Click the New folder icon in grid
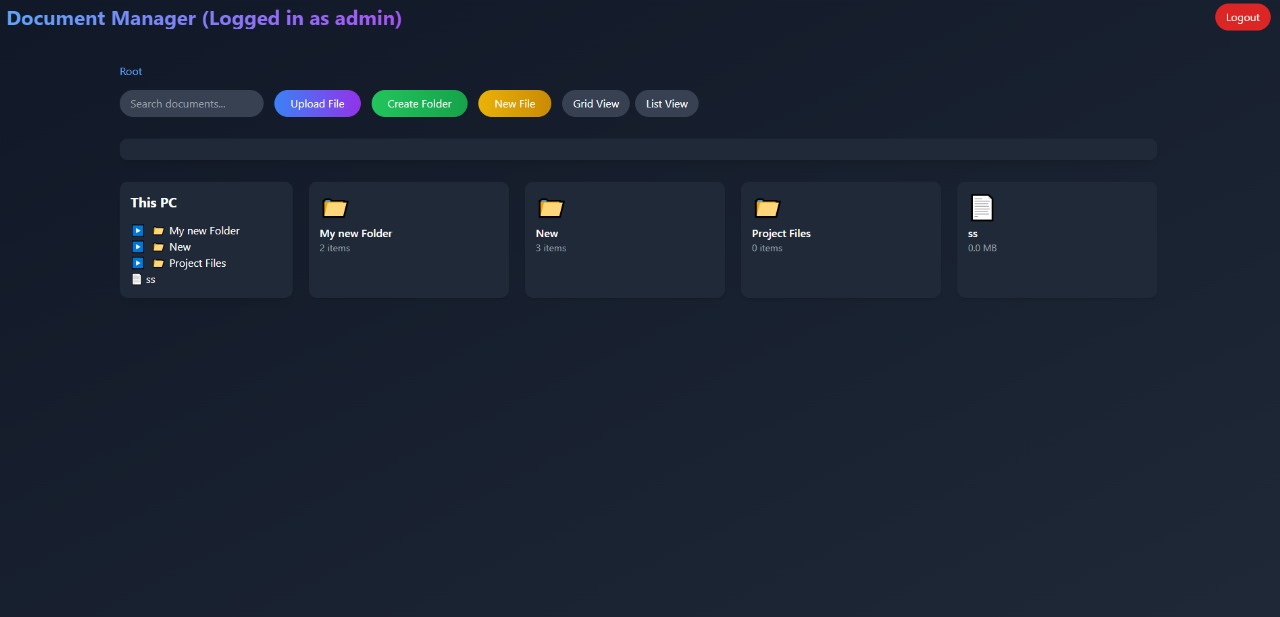Image resolution: width=1280 pixels, height=617 pixels. click(551, 208)
